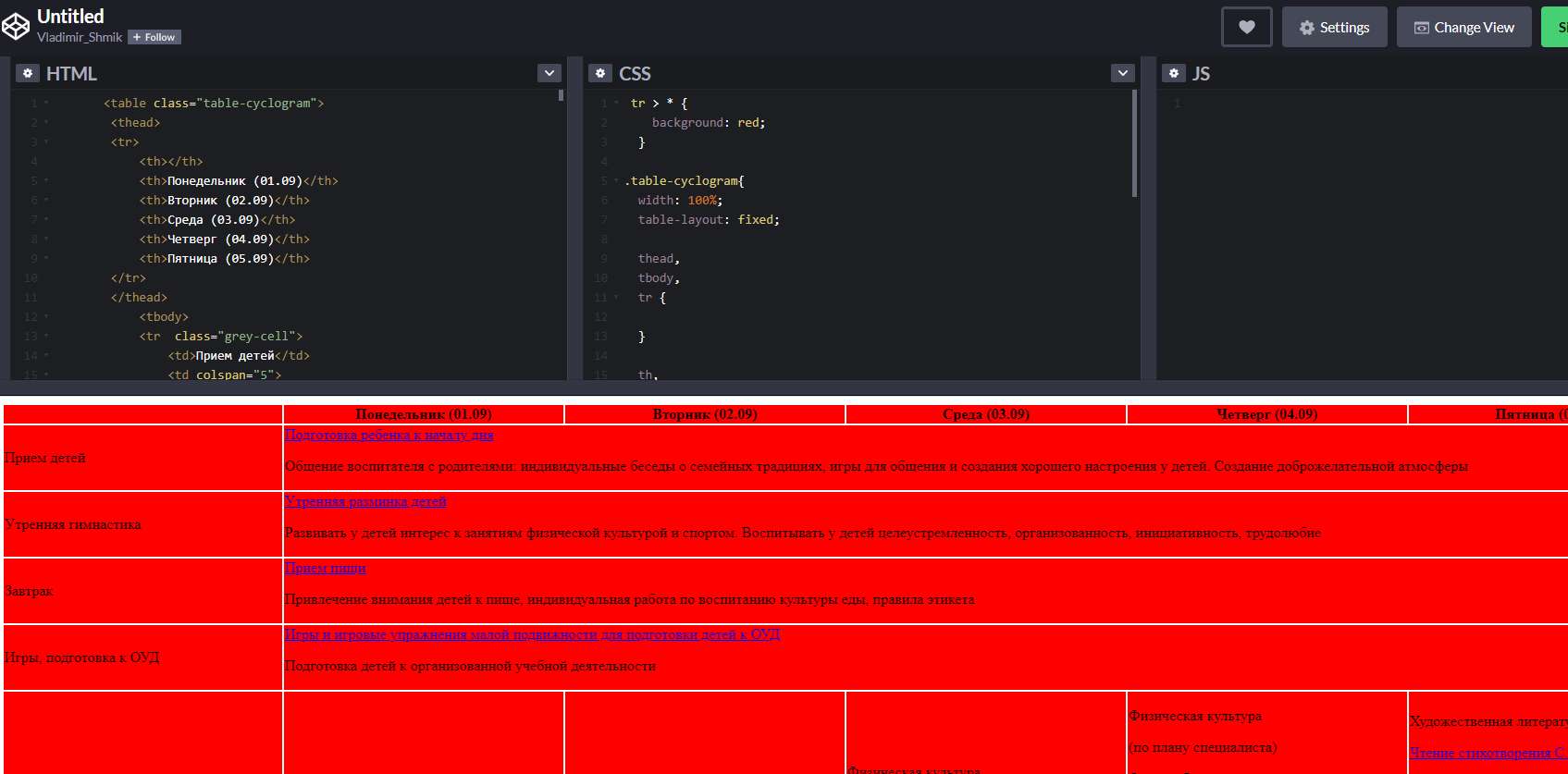
Task: Fold the tr selector block in CSS
Action: click(x=616, y=104)
